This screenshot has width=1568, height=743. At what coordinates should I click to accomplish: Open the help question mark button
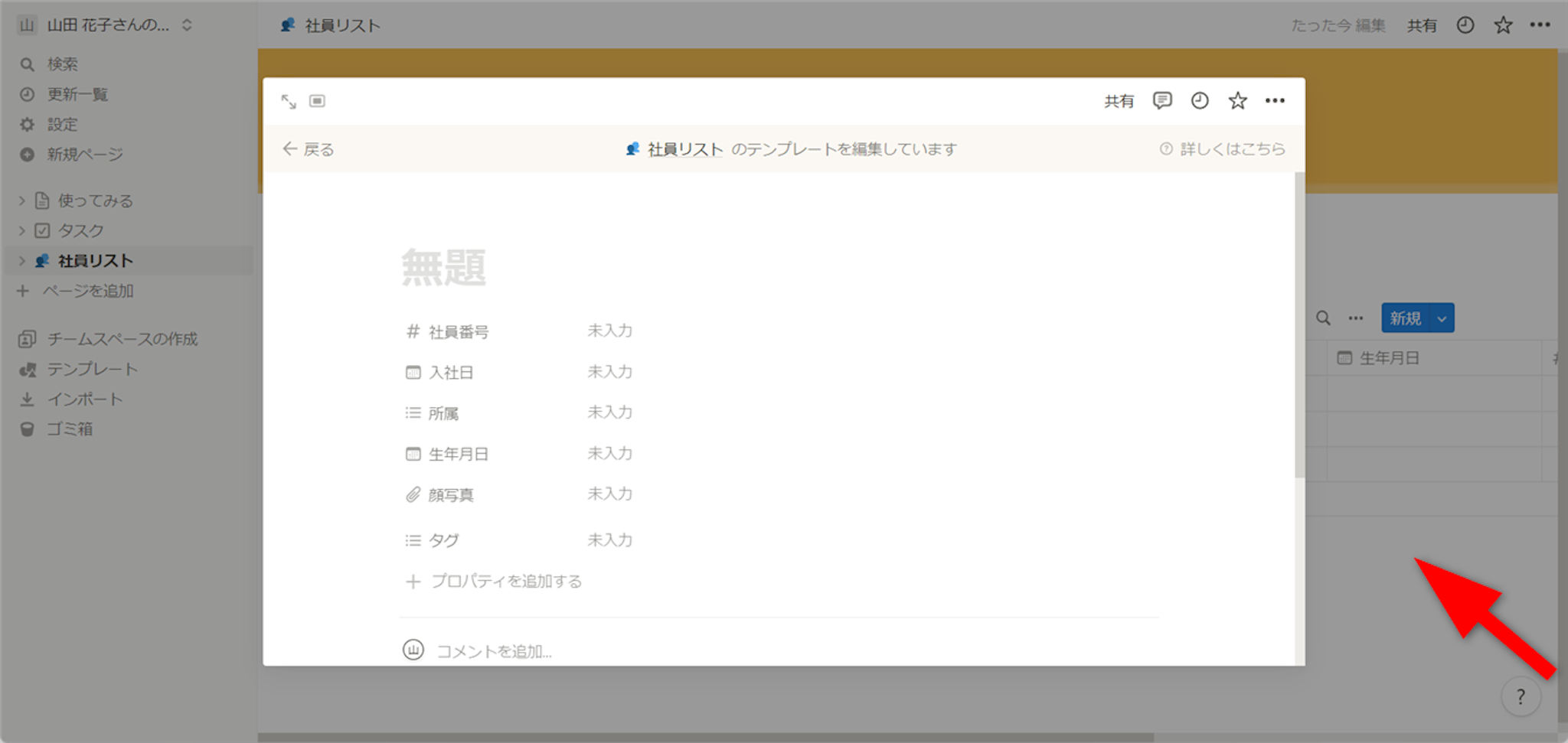pos(1521,696)
